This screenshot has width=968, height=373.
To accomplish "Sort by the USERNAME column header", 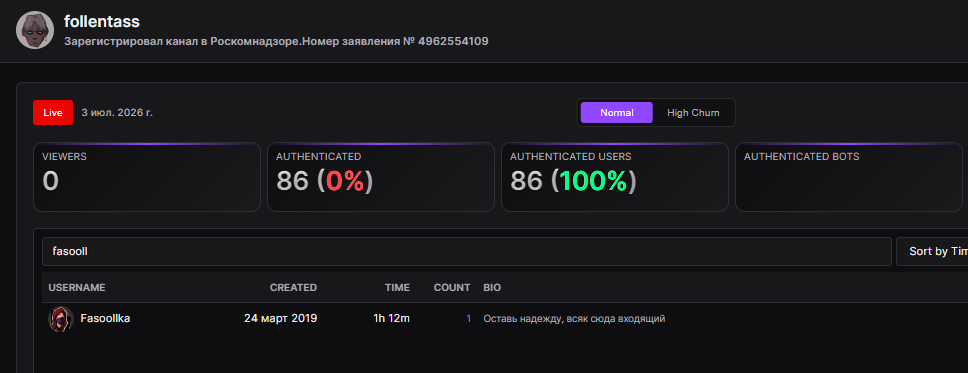I will tap(77, 288).
